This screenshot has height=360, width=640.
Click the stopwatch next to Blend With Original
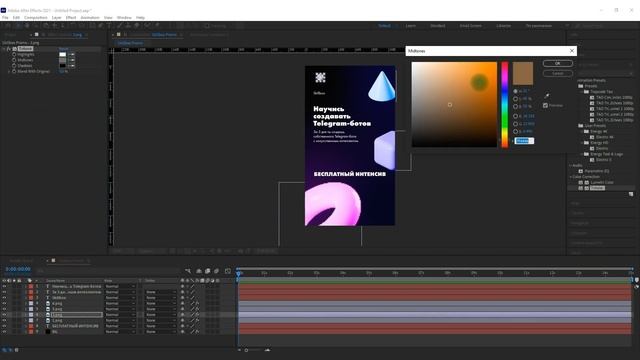click(14, 71)
